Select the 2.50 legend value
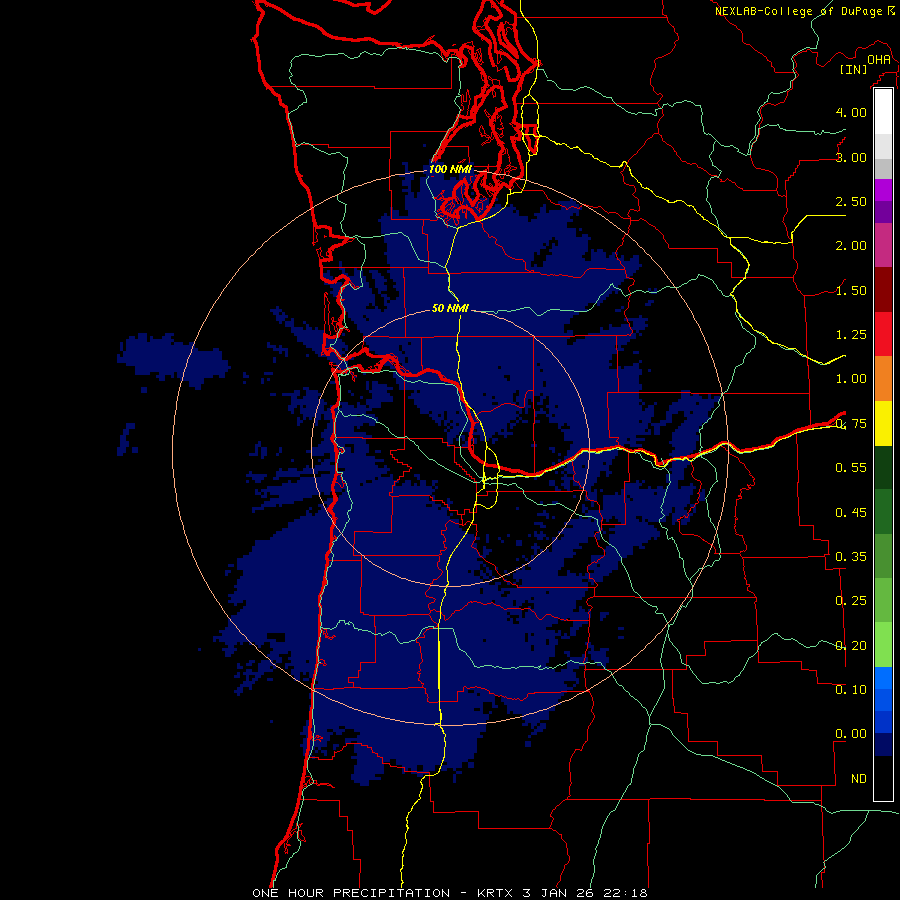Image resolution: width=900 pixels, height=900 pixels. coord(851,201)
